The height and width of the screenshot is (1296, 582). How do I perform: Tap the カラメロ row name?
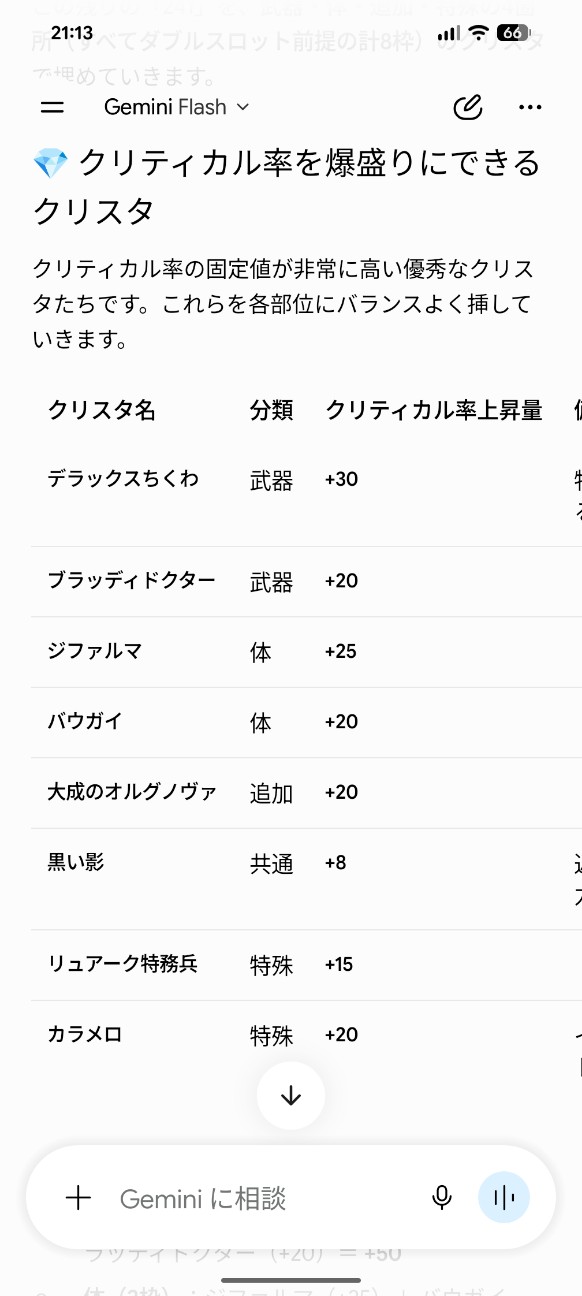(x=84, y=1034)
